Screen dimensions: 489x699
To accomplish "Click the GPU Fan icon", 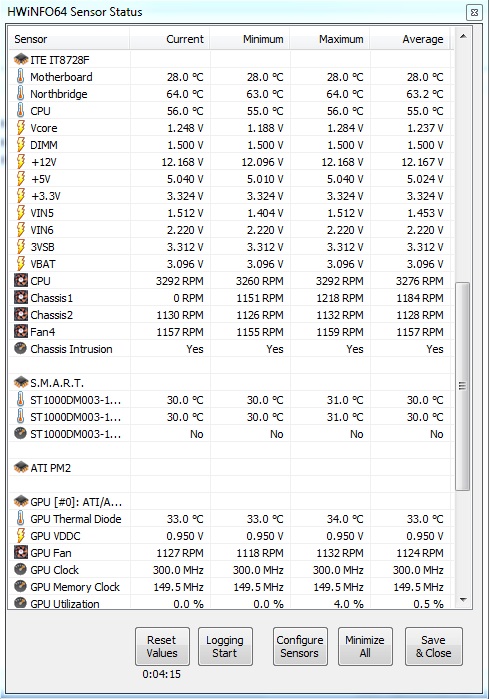I will click(21, 552).
